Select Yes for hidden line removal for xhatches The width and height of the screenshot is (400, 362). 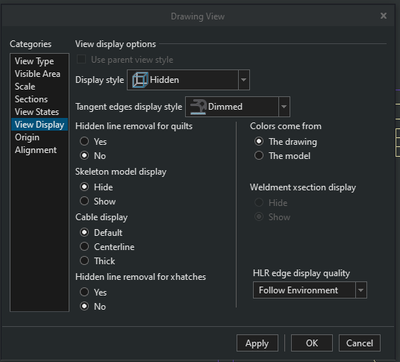point(85,292)
